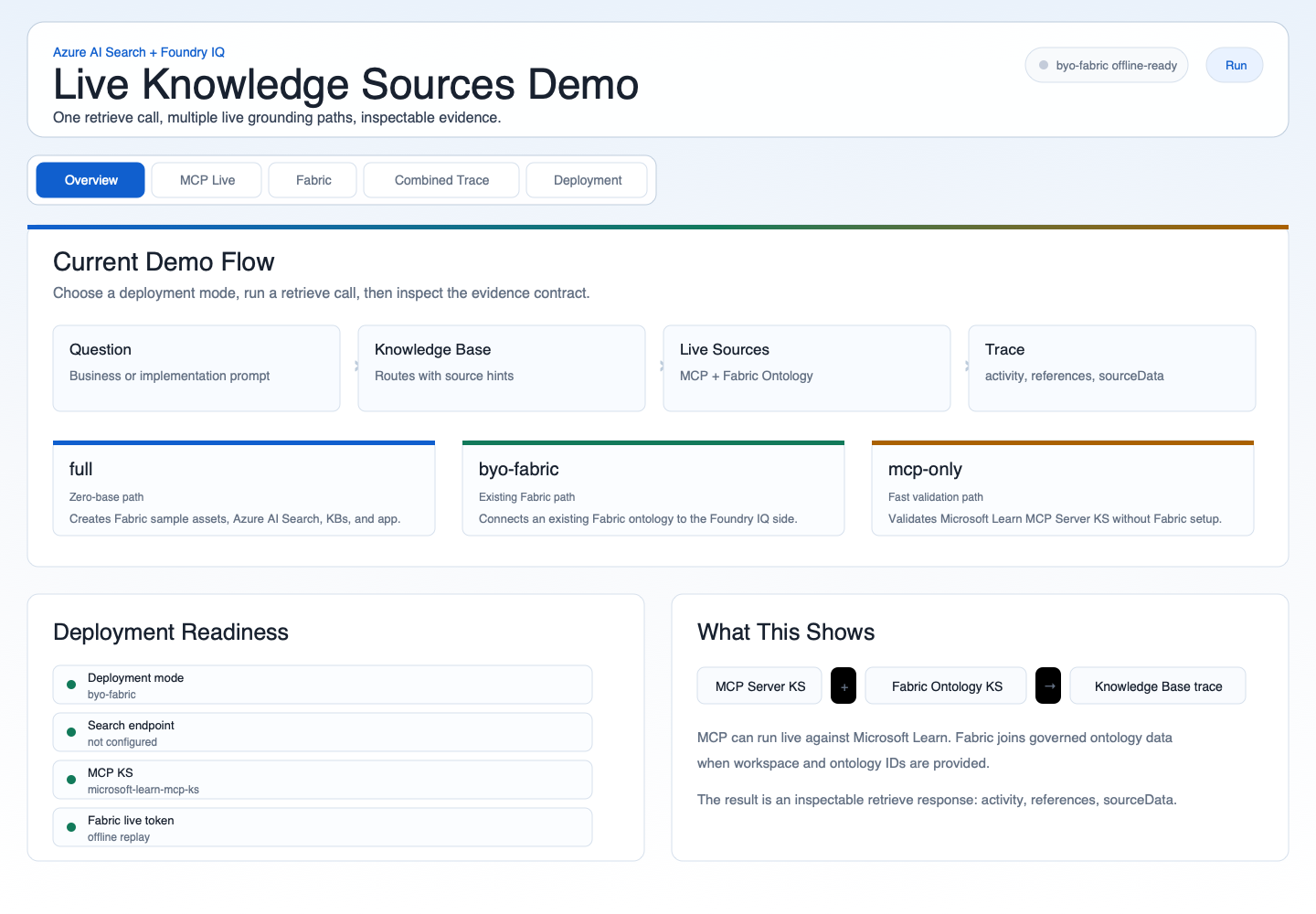Click the Question flow card
The image size is (1316, 914).
[196, 368]
